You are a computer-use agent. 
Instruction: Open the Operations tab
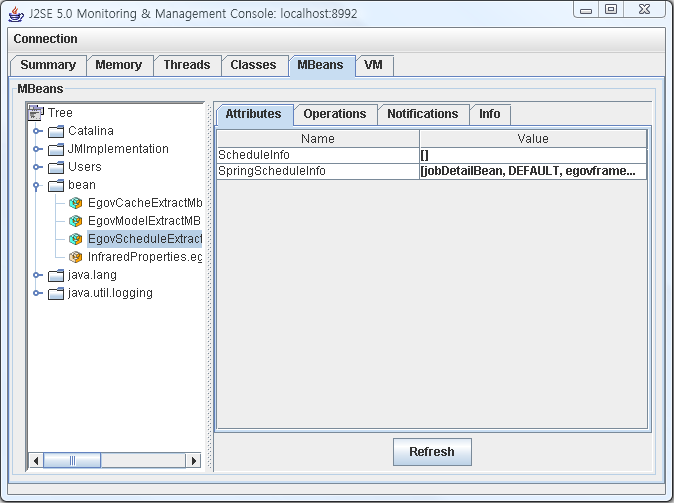tap(335, 114)
